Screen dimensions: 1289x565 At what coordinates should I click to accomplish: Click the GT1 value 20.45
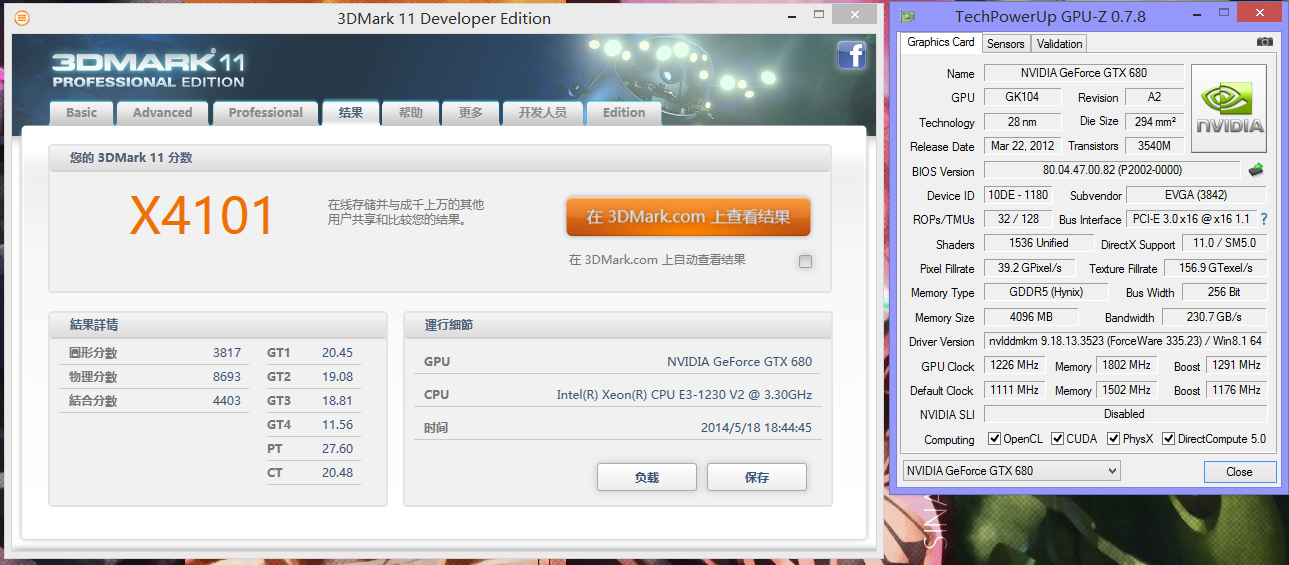(337, 353)
